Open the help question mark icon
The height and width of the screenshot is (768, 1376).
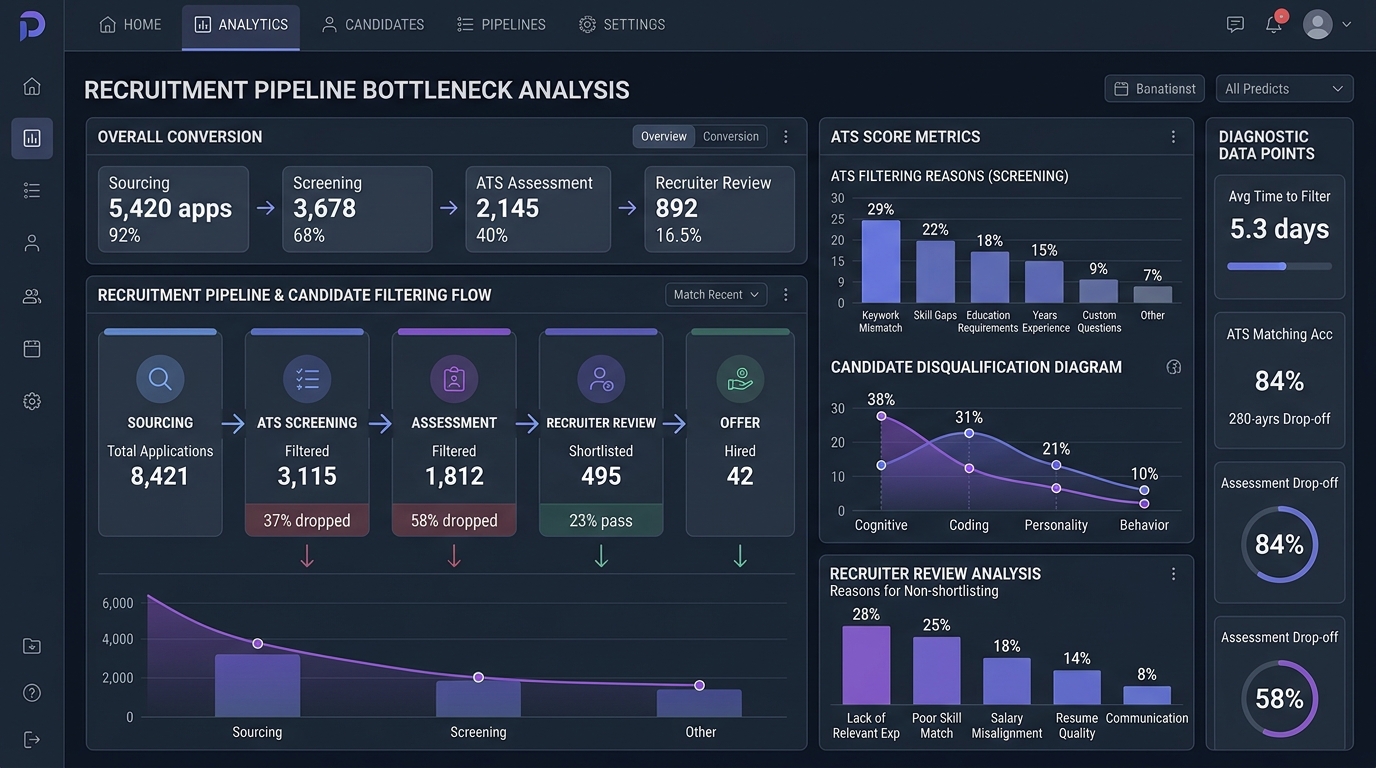tap(32, 692)
